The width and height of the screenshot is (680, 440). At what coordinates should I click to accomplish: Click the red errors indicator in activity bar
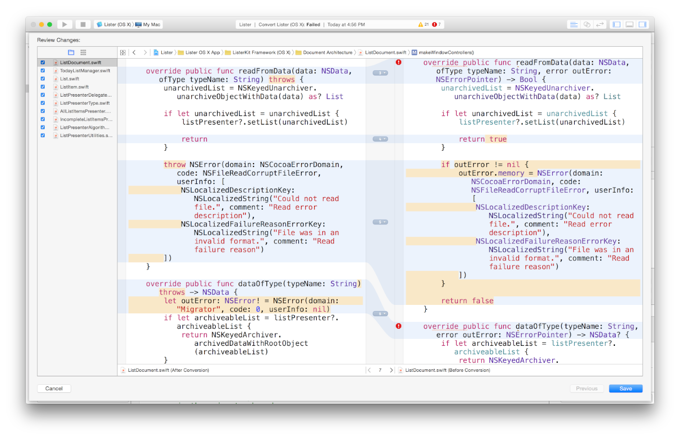(x=436, y=25)
